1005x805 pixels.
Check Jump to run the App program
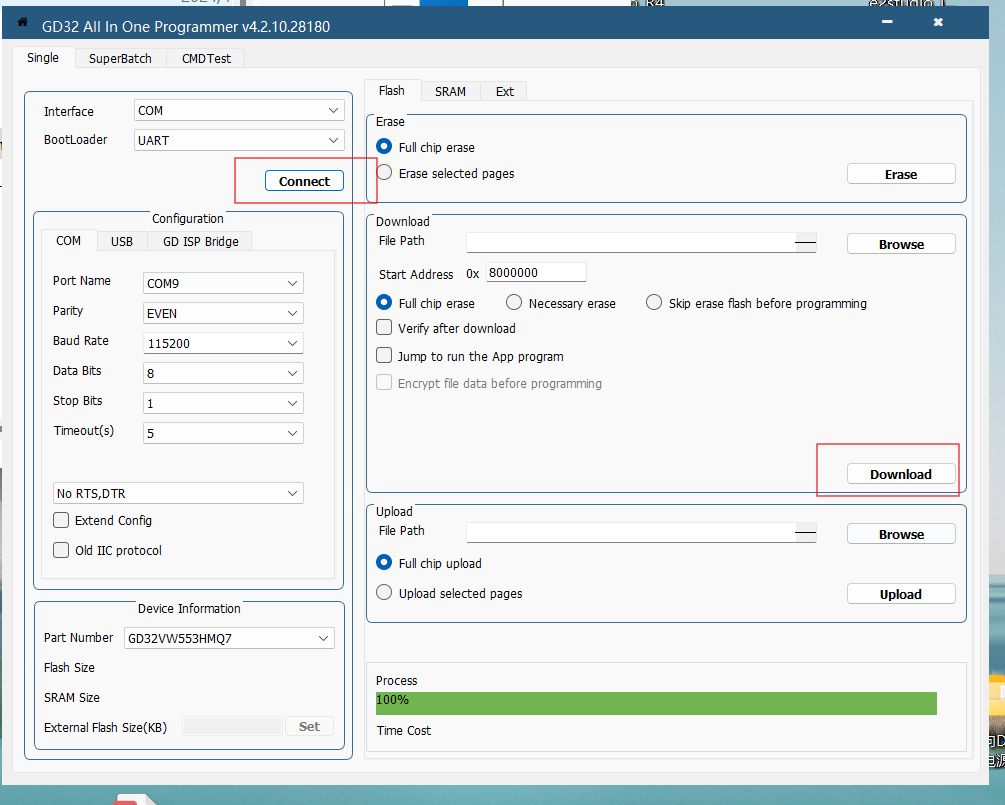coord(384,356)
